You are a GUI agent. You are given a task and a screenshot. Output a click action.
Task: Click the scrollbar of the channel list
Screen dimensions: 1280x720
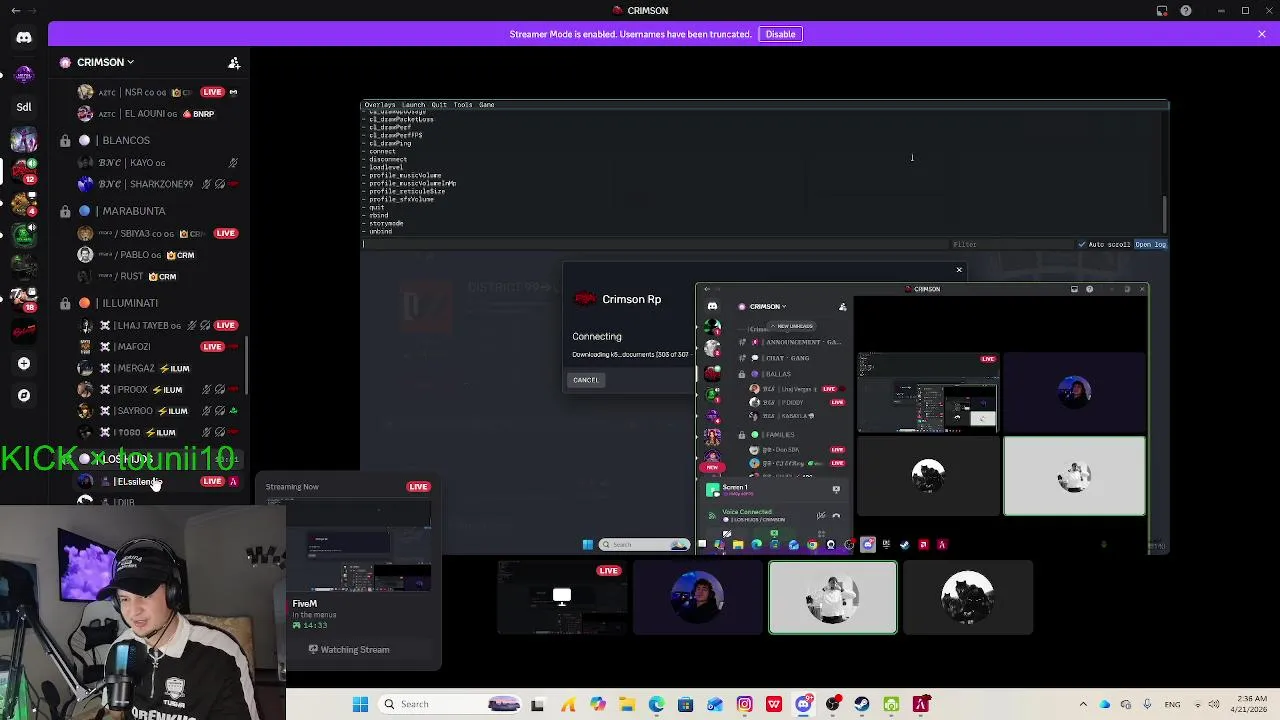(246, 365)
